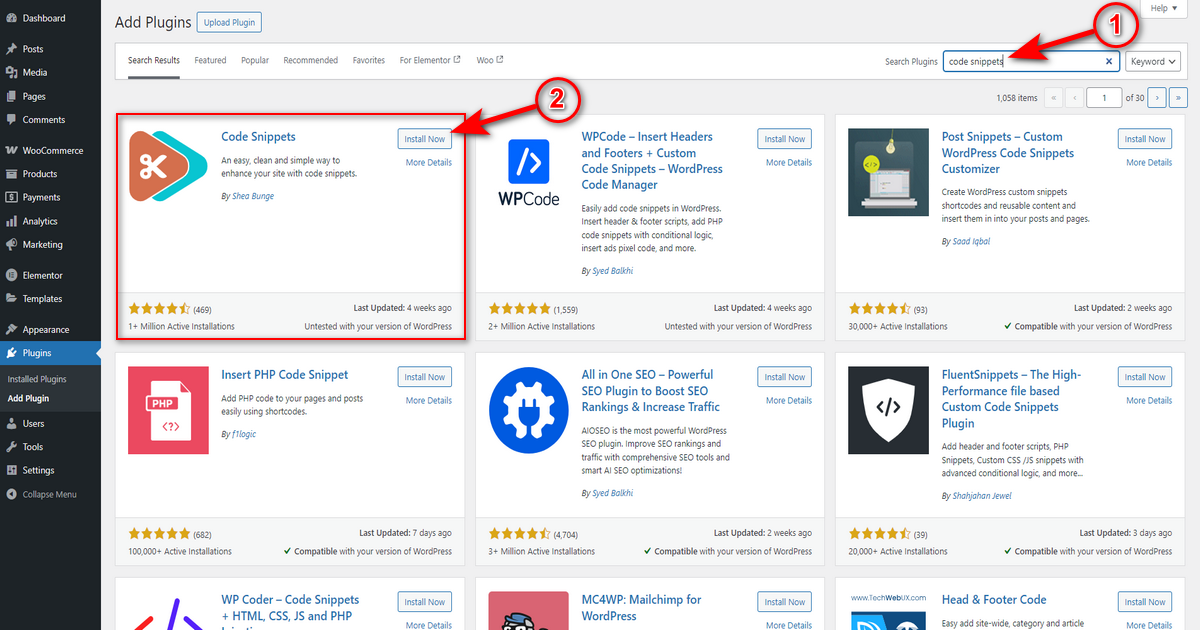Clear the plugin search field X

point(1108,61)
